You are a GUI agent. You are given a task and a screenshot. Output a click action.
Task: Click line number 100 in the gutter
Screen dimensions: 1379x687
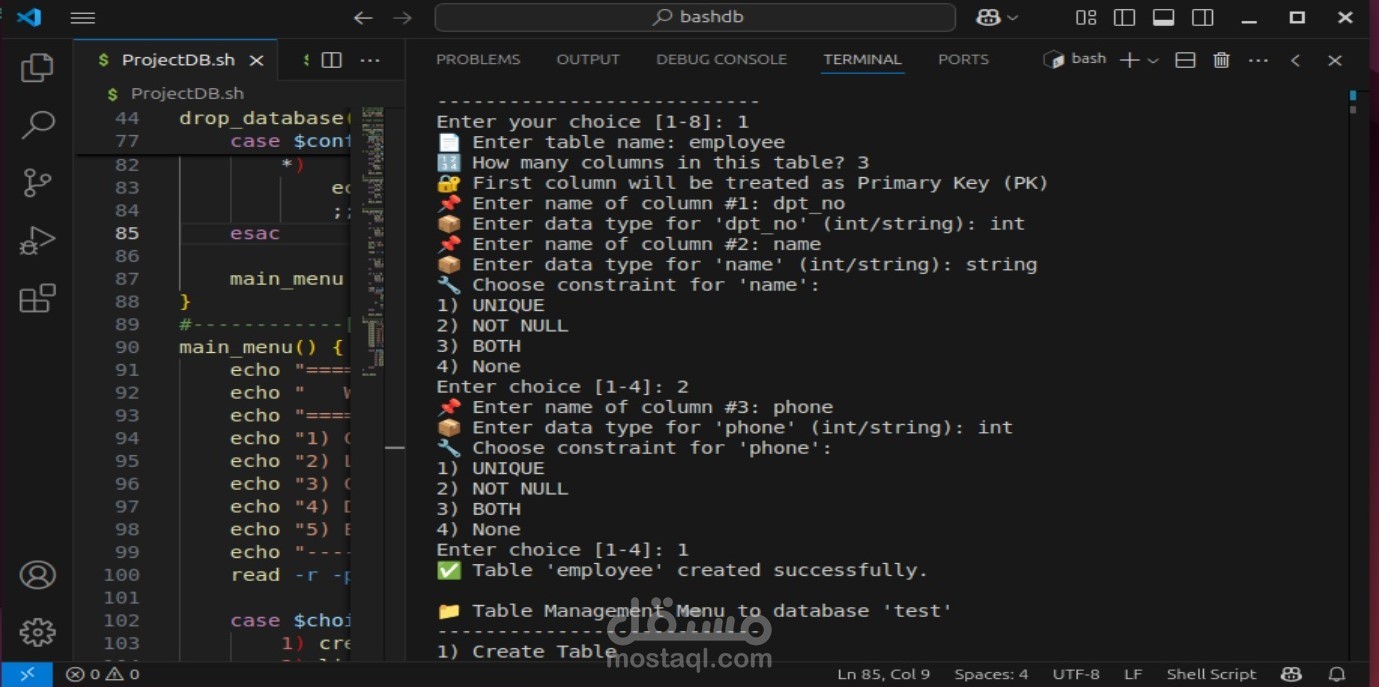(121, 575)
